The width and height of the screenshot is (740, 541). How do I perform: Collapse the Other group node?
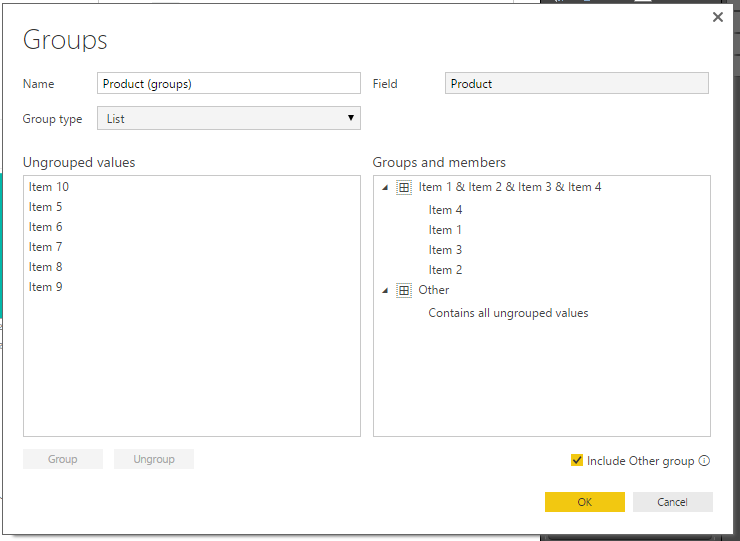click(x=385, y=290)
